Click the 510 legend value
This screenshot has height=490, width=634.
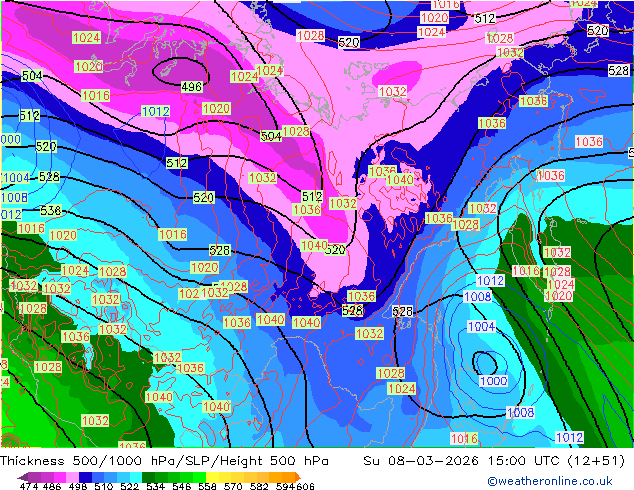[x=104, y=486]
